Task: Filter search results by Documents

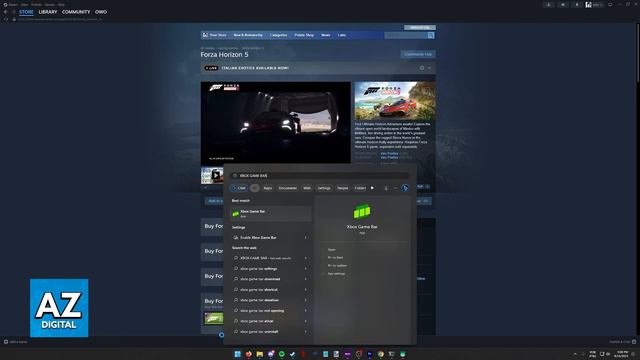Action: pos(288,188)
